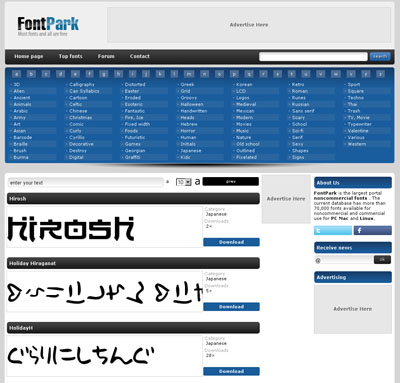This screenshot has height=383, width=400.
Task: Open the Japanese category link
Action: click(191, 151)
